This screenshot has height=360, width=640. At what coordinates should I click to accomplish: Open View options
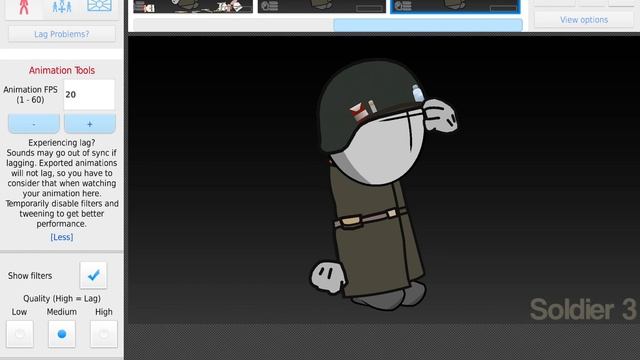click(584, 20)
